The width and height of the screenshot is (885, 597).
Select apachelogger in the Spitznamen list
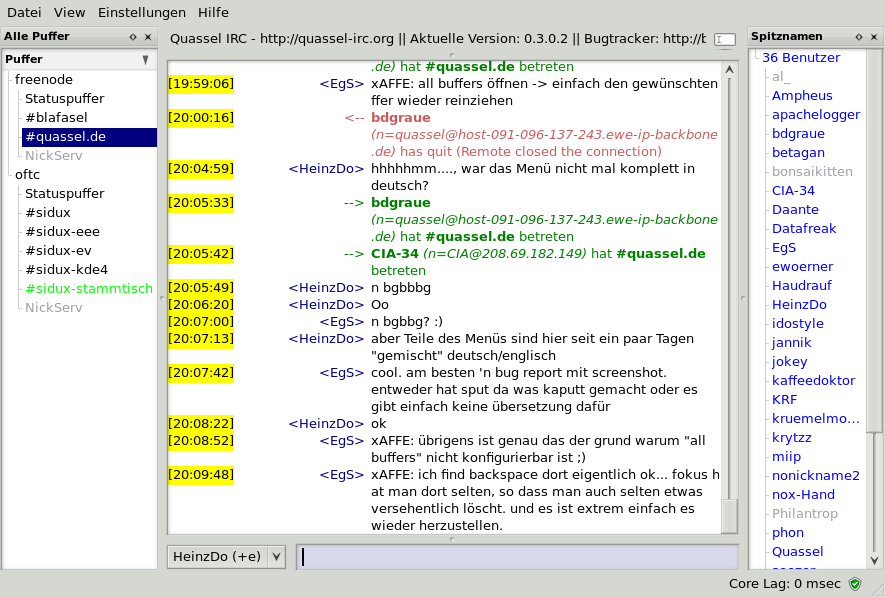pyautogui.click(x=816, y=115)
